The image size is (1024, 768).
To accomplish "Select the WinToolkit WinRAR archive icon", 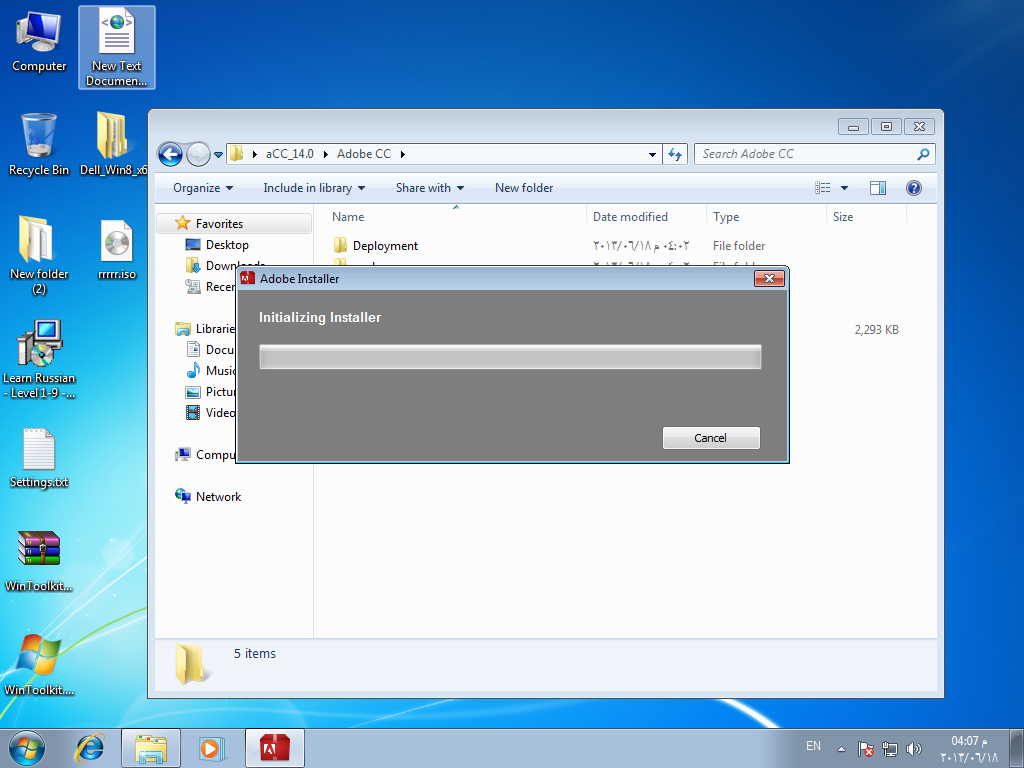I will tap(39, 561).
